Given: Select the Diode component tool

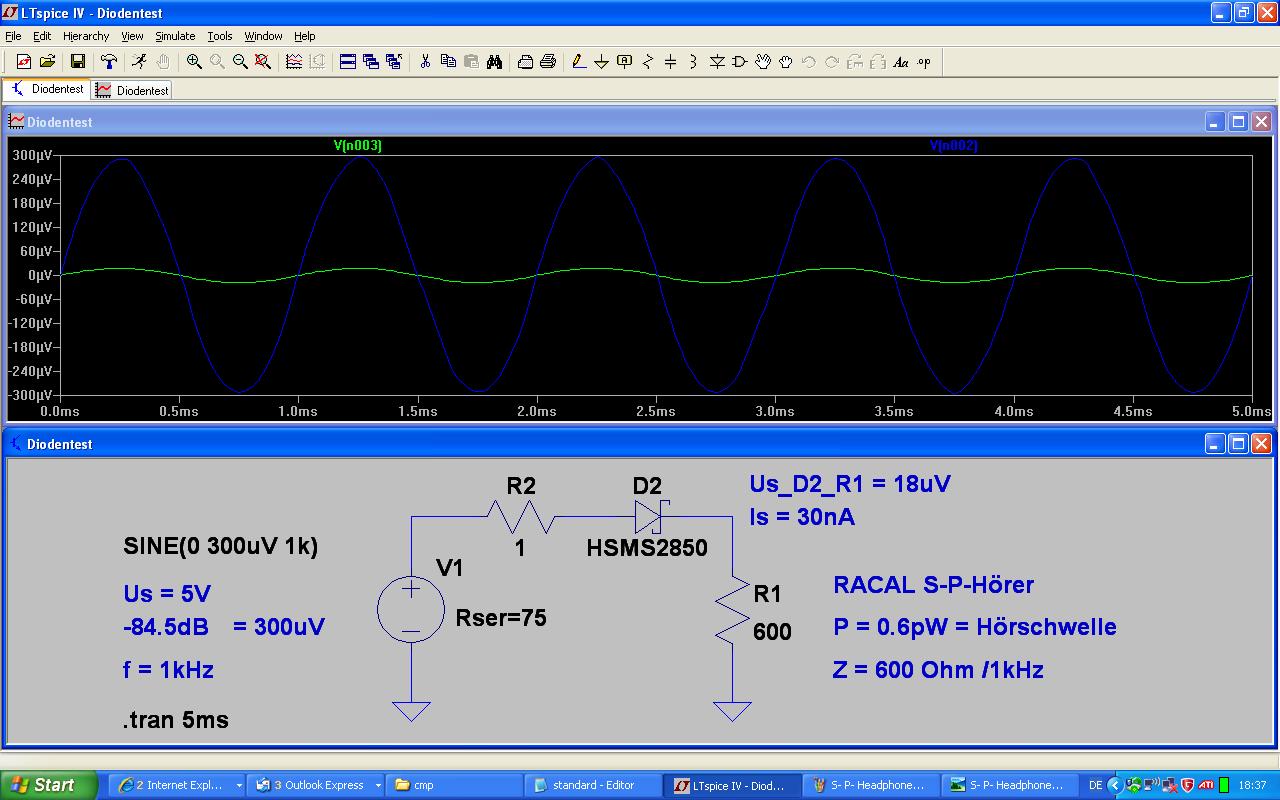Looking at the screenshot, I should click(x=717, y=62).
